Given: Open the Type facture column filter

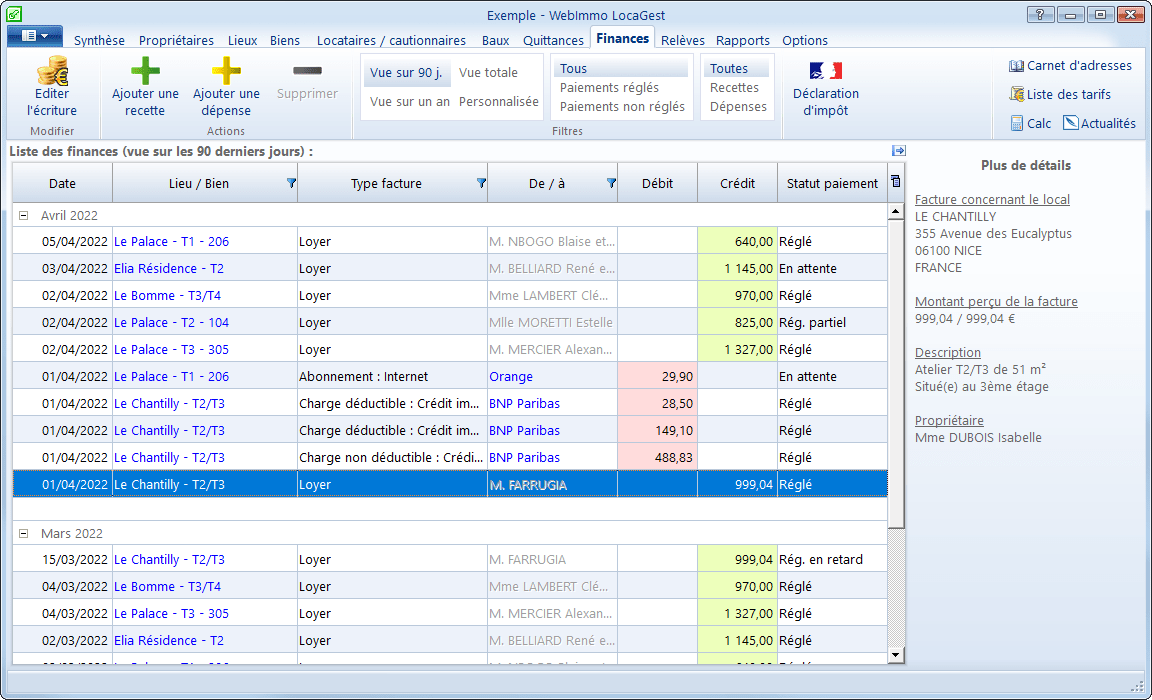Looking at the screenshot, I should (x=481, y=183).
